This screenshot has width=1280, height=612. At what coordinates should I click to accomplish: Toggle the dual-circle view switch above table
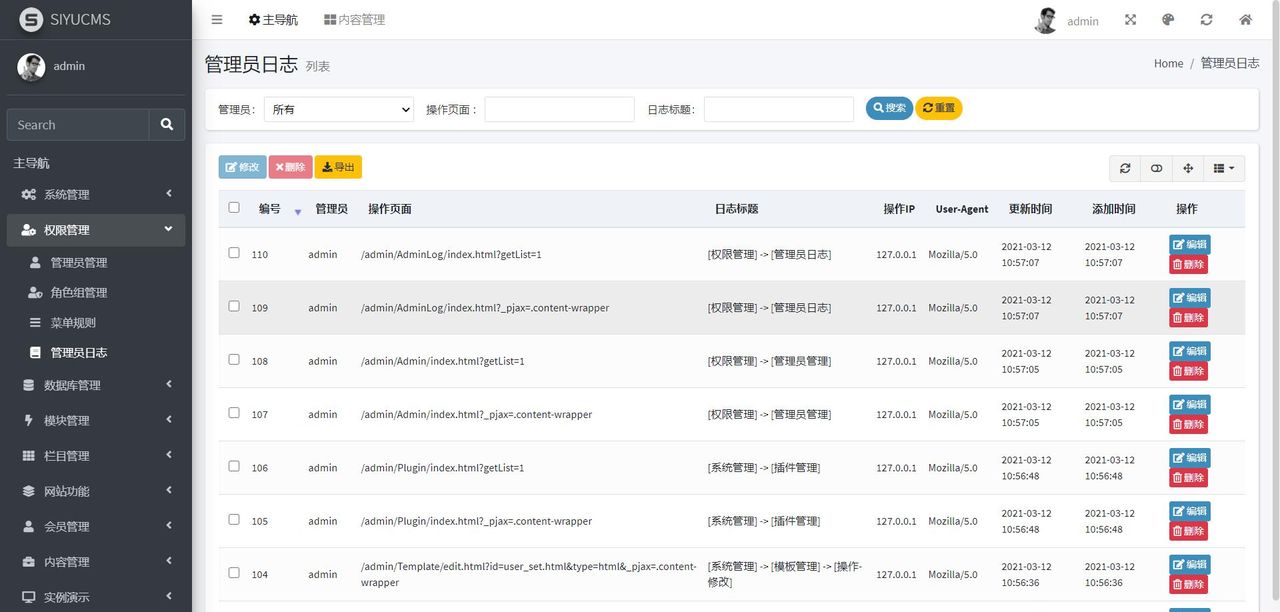tap(1156, 168)
